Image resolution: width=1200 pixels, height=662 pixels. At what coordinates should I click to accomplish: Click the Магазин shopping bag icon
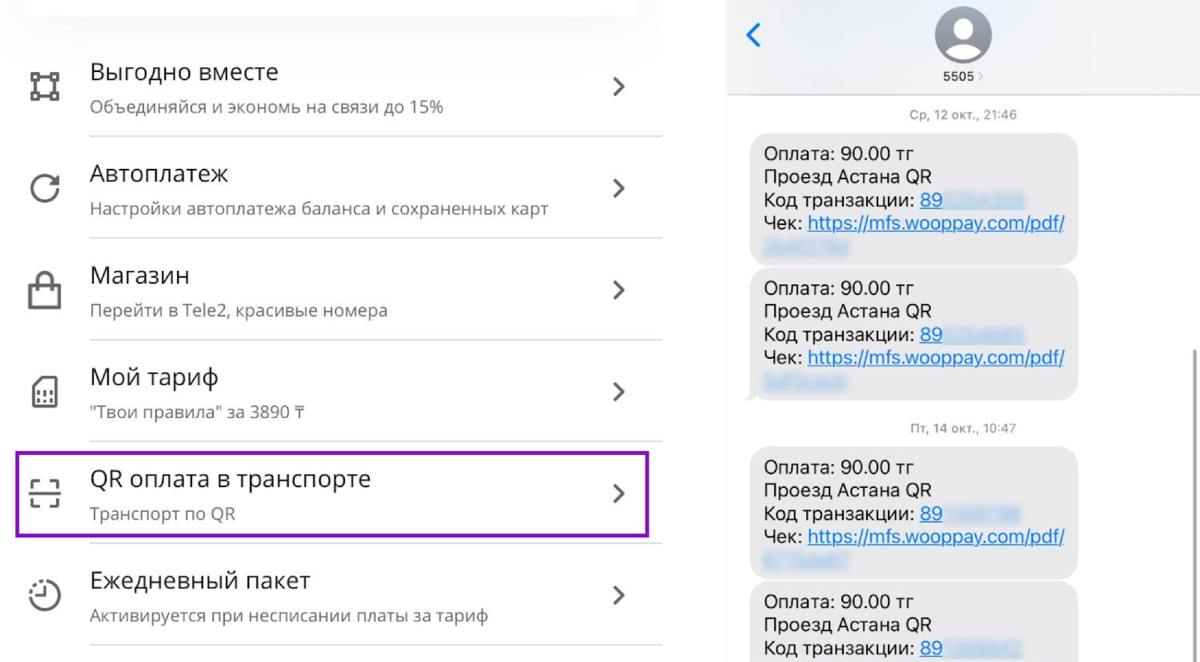45,291
